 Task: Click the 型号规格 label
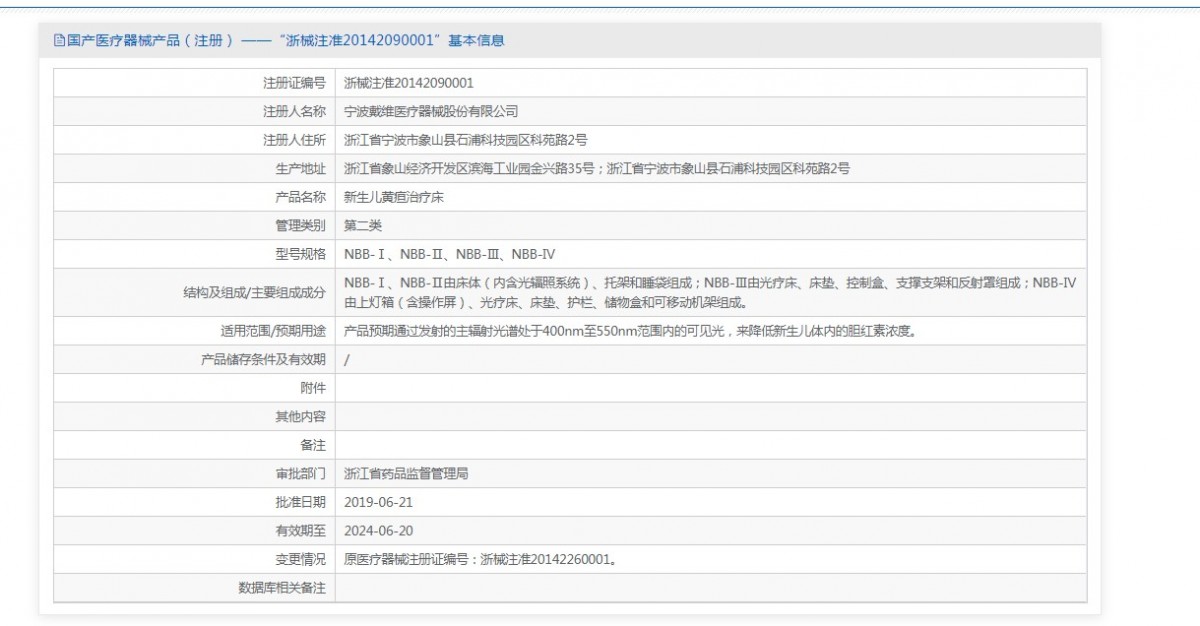point(301,254)
